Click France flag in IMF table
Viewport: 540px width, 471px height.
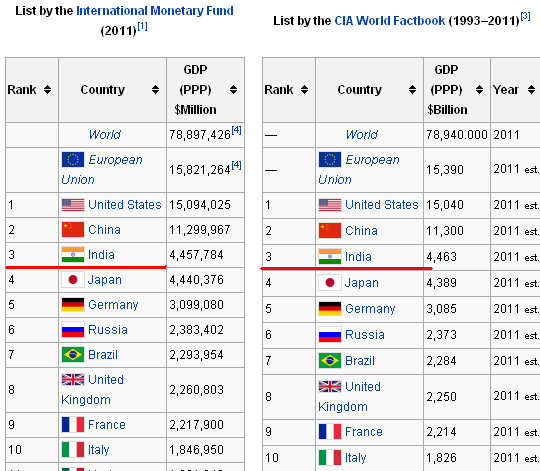pyautogui.click(x=73, y=425)
